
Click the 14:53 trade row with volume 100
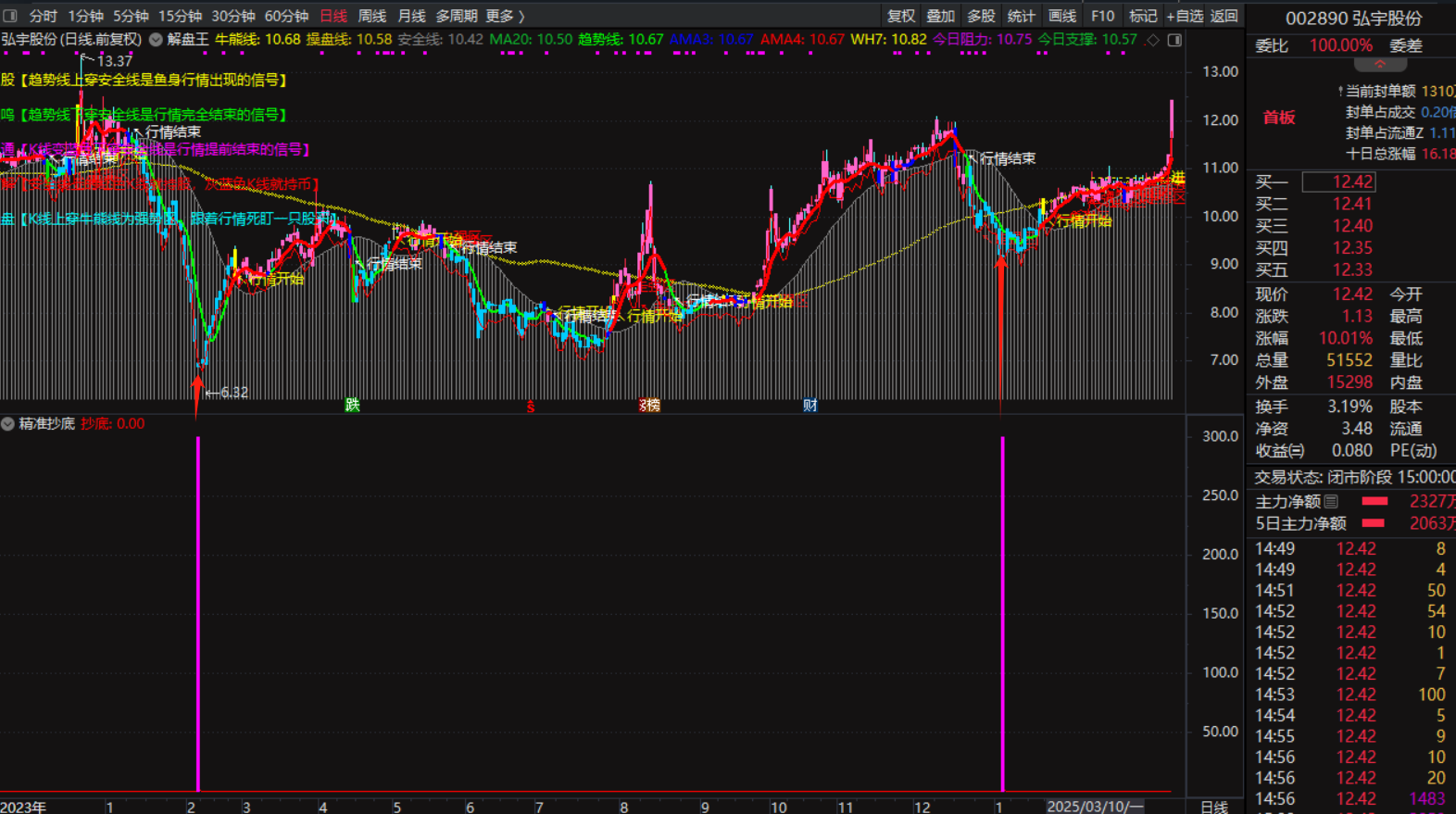[x=1350, y=695]
